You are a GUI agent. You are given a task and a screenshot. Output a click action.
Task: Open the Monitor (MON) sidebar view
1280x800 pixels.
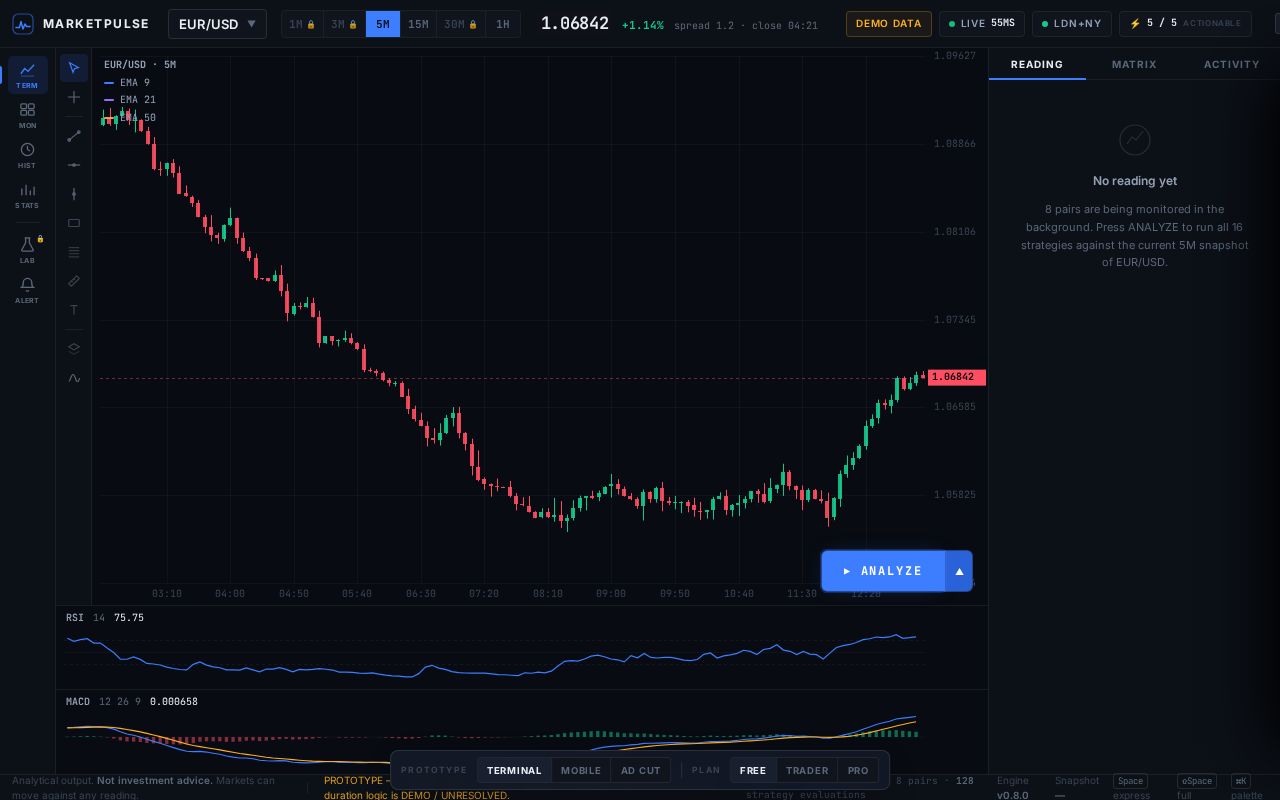(27, 115)
